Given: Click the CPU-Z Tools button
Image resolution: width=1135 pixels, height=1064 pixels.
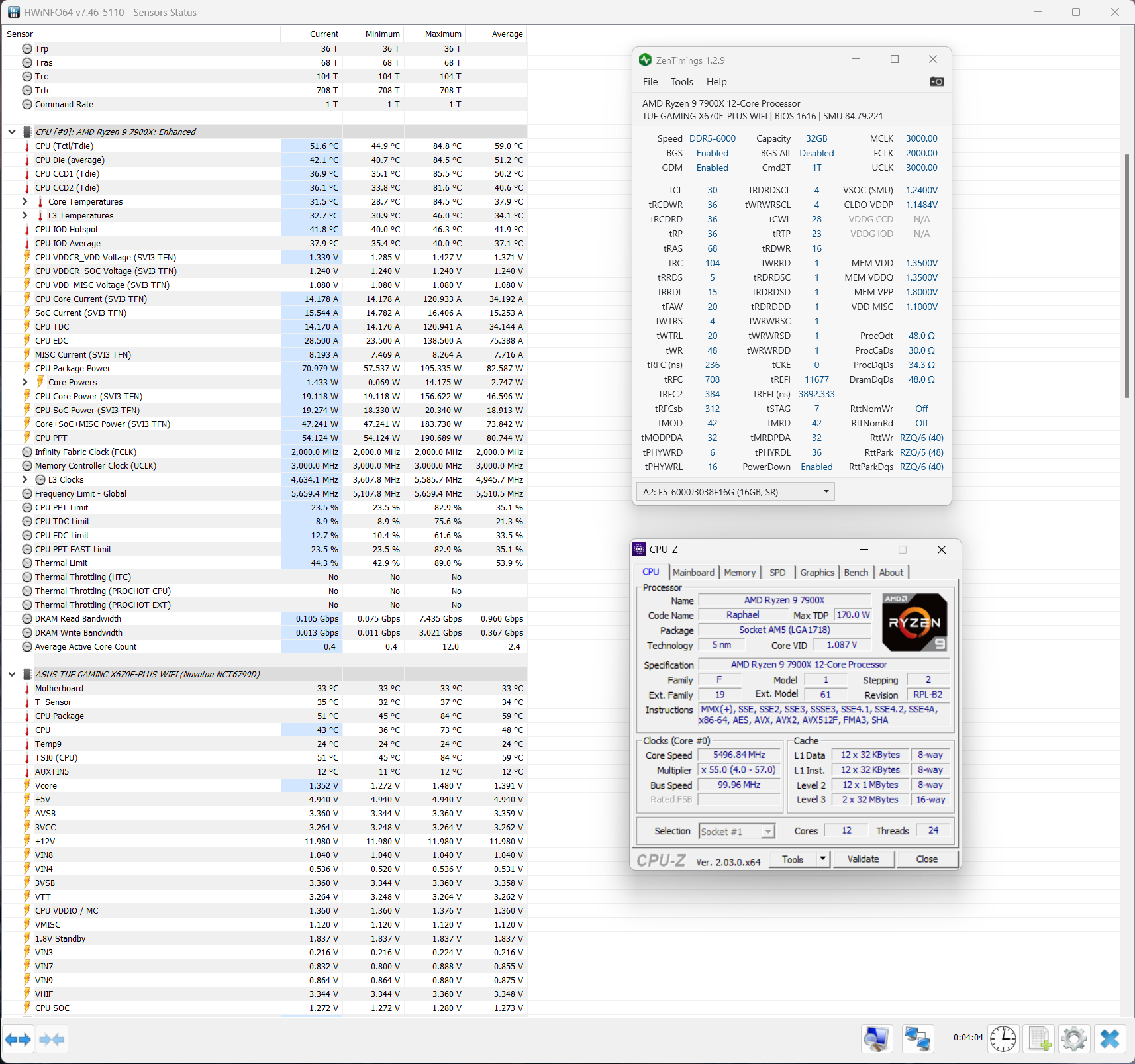Looking at the screenshot, I should (793, 859).
